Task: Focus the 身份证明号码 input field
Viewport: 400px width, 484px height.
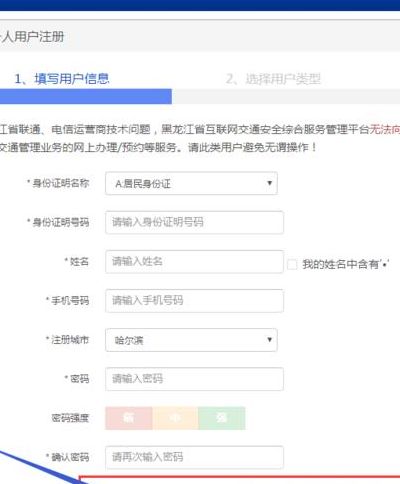Action: 194,222
